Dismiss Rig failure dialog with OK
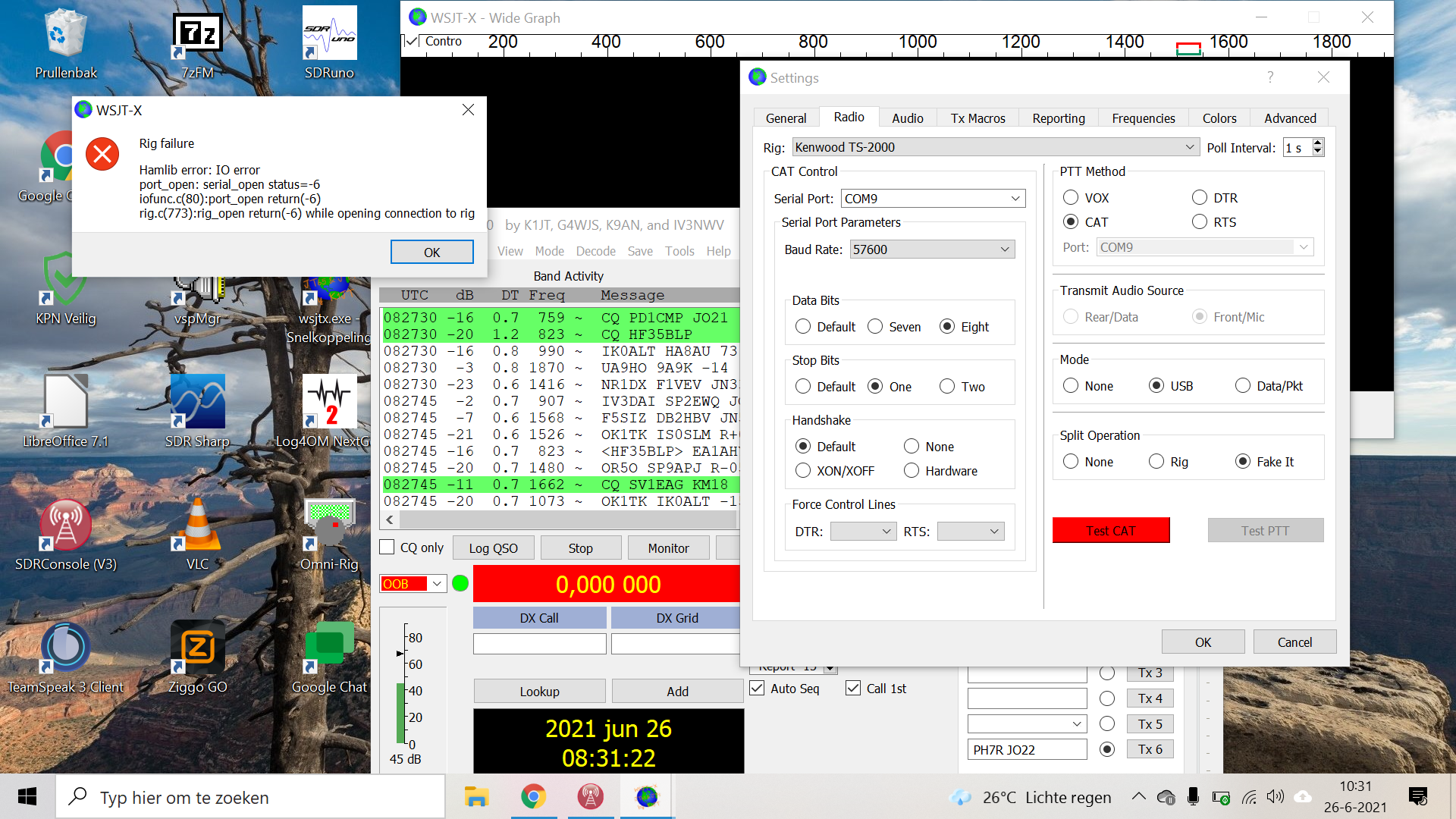This screenshot has height=819, width=1456. pyautogui.click(x=431, y=253)
